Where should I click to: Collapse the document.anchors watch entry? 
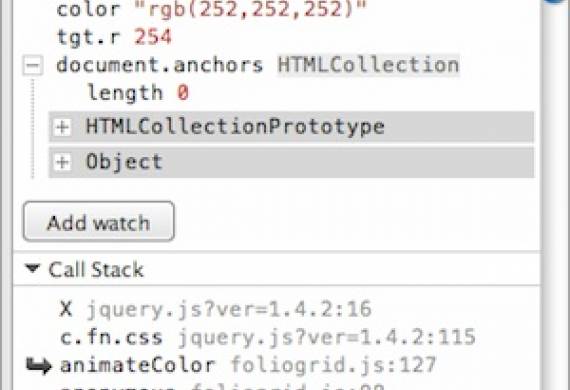point(33,65)
